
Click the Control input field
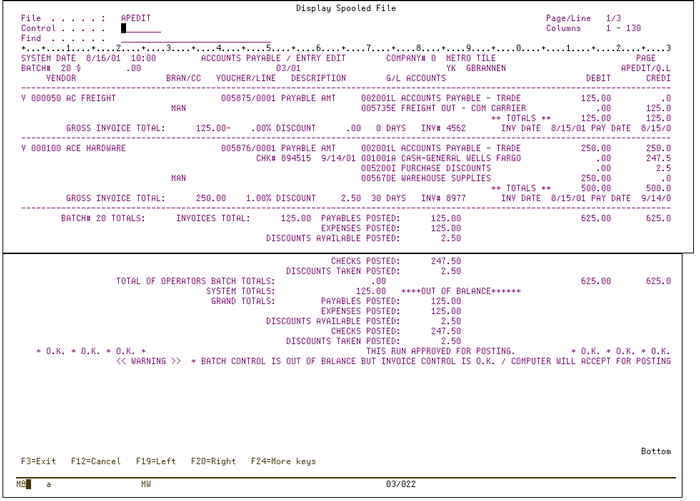(x=140, y=28)
